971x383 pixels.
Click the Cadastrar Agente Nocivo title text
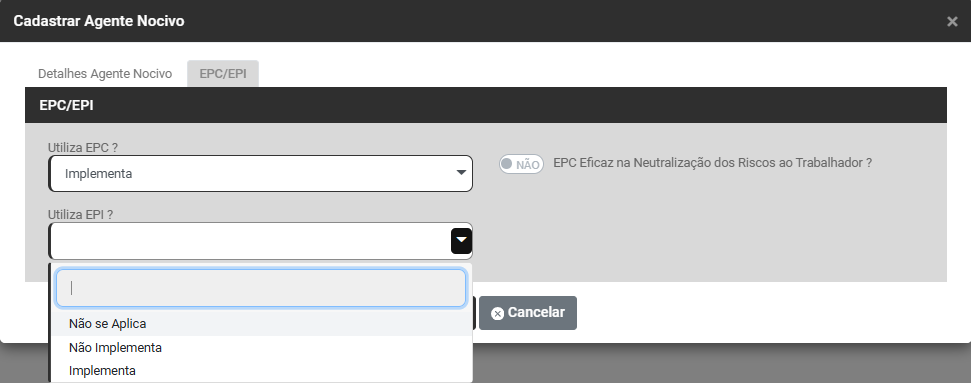coord(99,21)
